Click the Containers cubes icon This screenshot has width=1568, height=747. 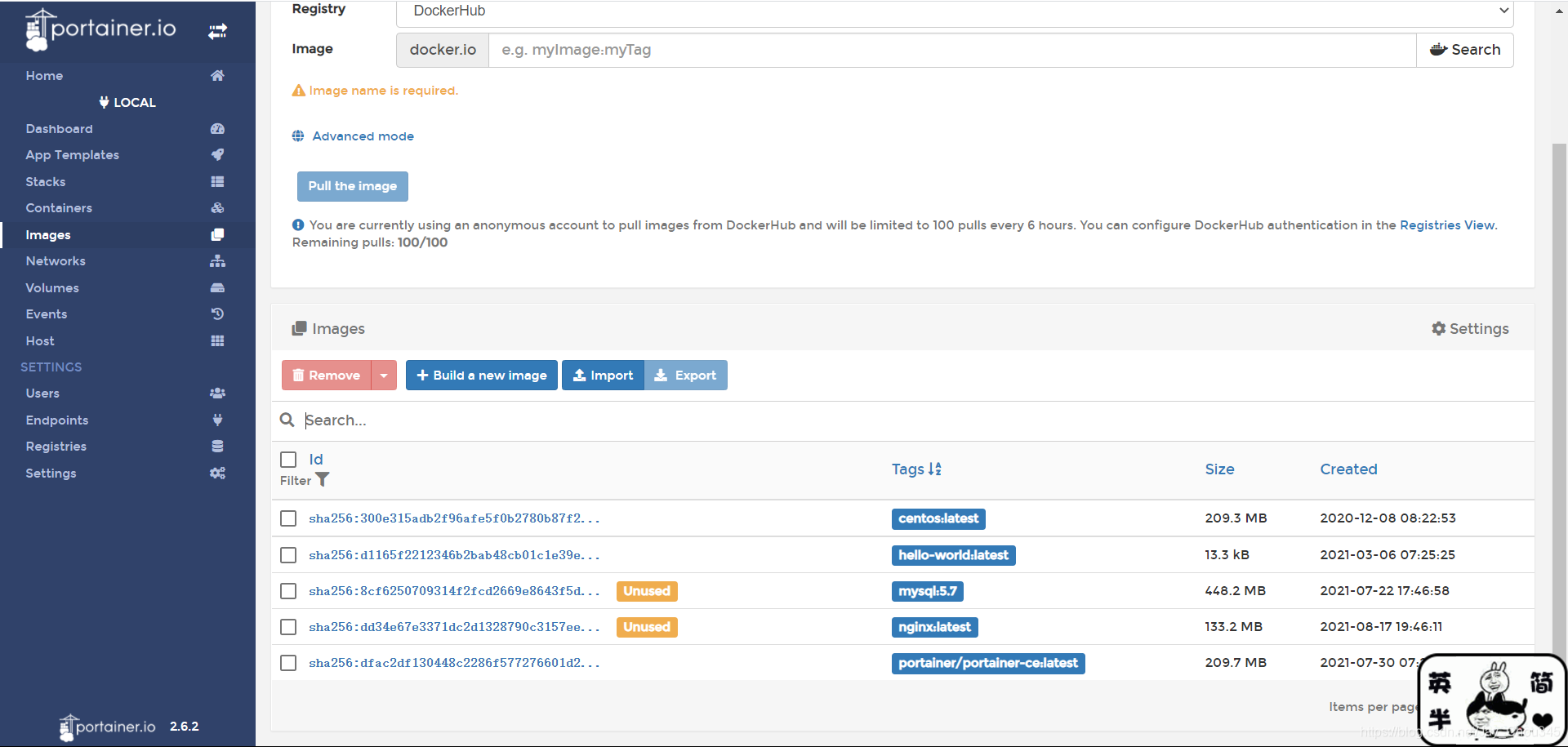tap(217, 208)
